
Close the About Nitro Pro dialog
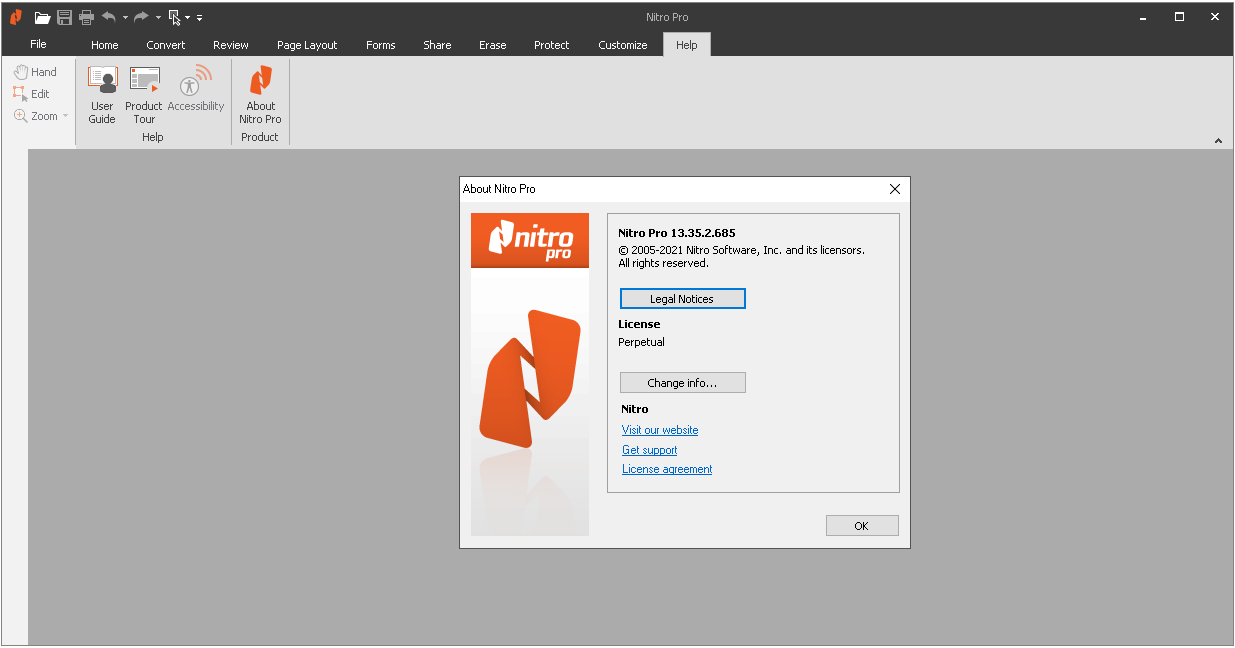coord(895,189)
